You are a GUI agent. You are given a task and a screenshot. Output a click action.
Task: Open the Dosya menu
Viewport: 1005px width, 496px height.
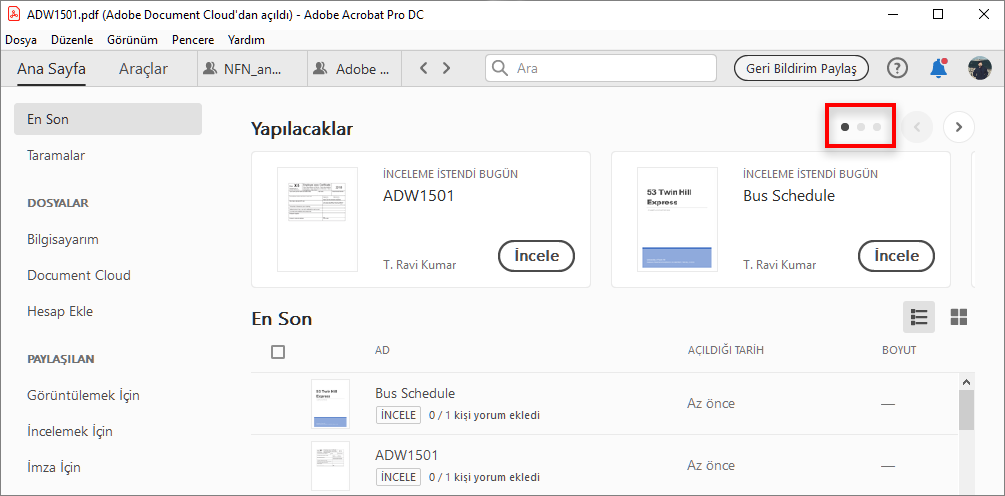(21, 40)
